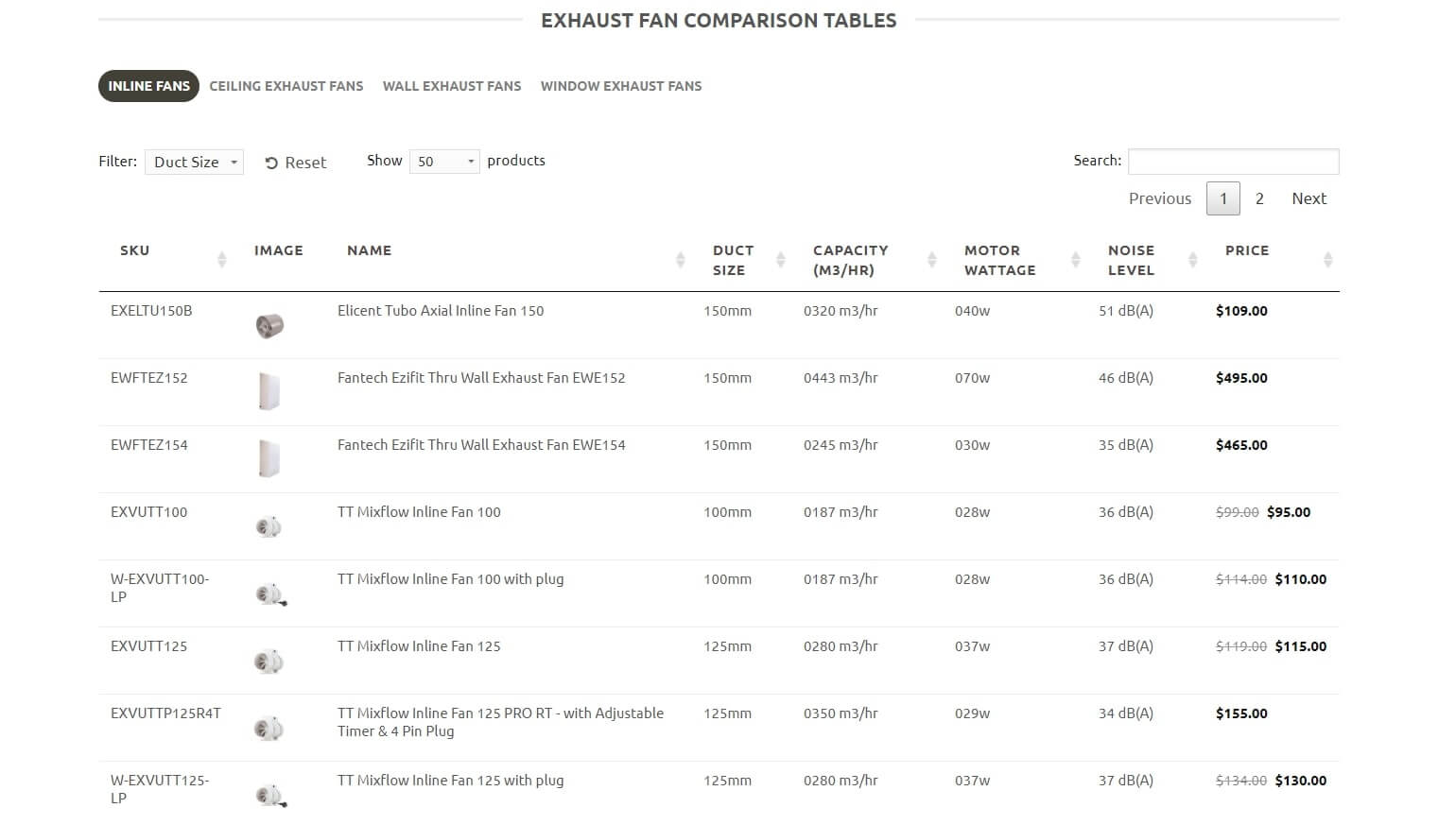
Task: Click the $495.00 price
Action: (x=1241, y=378)
